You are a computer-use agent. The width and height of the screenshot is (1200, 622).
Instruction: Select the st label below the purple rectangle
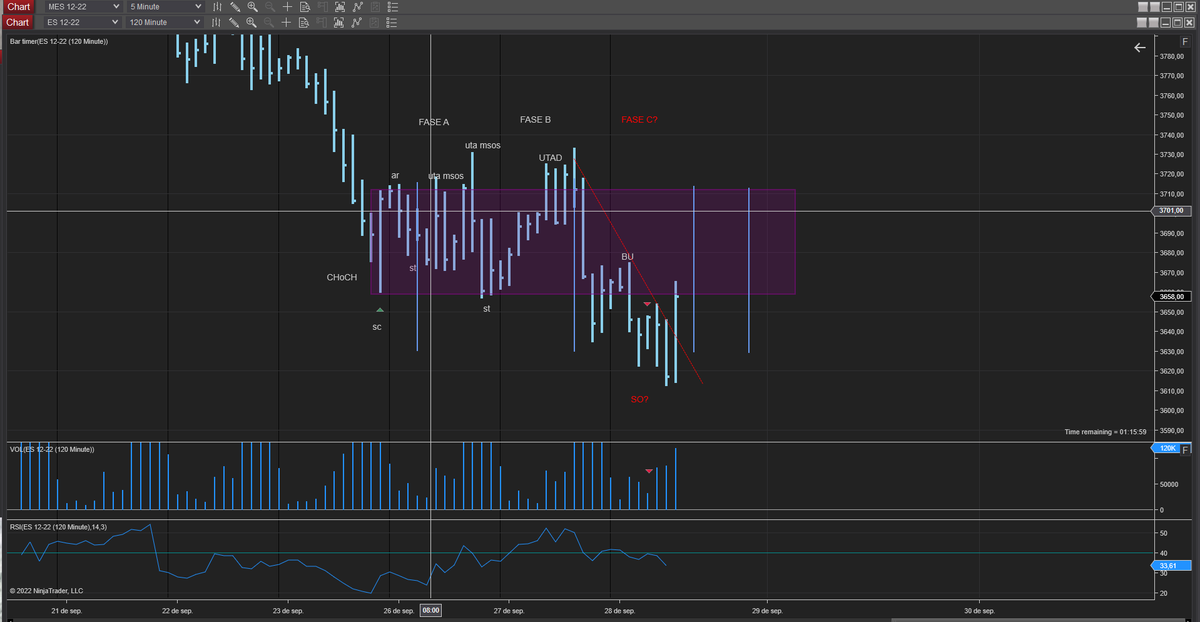tap(487, 309)
